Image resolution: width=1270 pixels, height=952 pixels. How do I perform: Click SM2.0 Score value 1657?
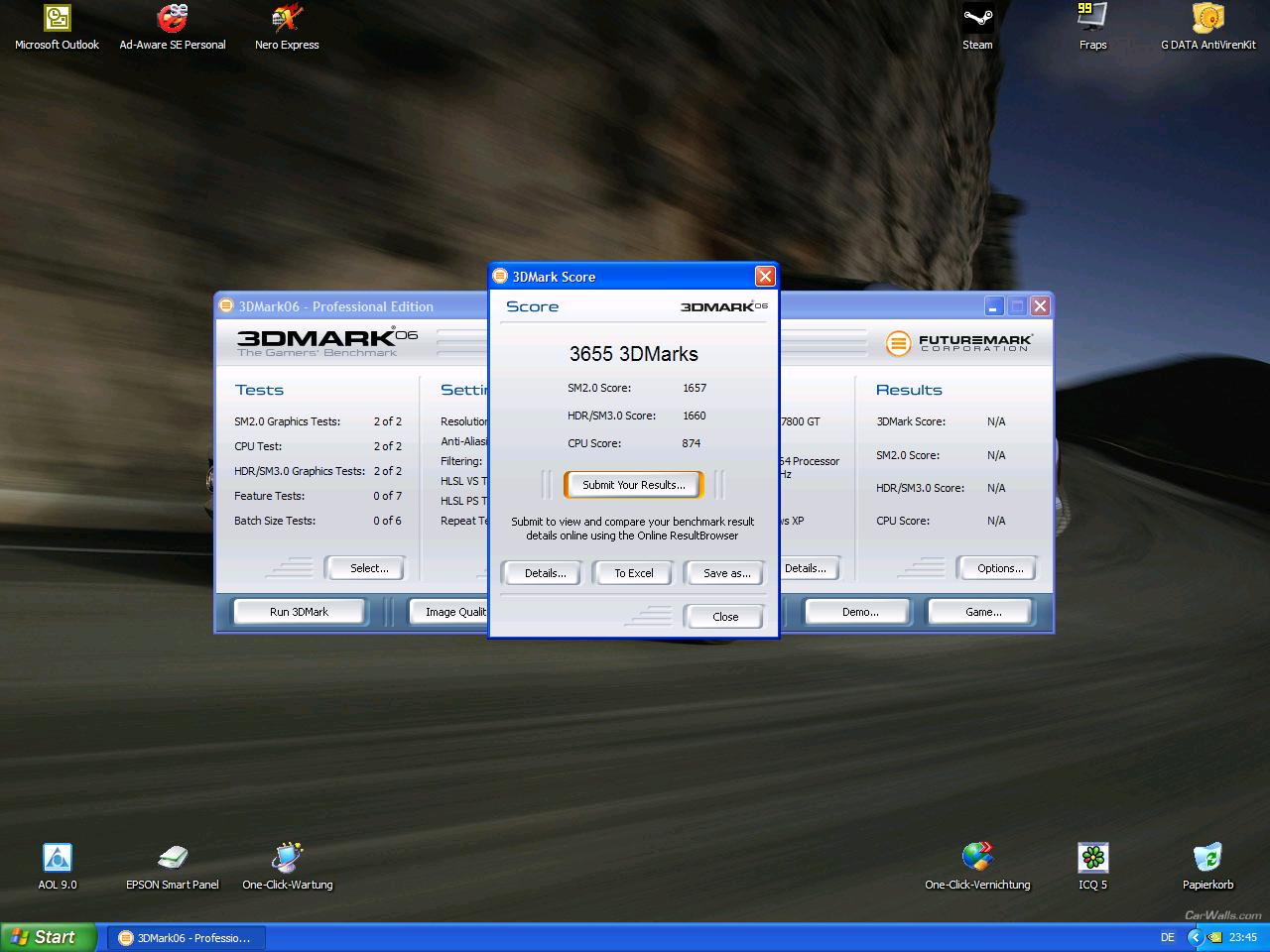click(695, 388)
